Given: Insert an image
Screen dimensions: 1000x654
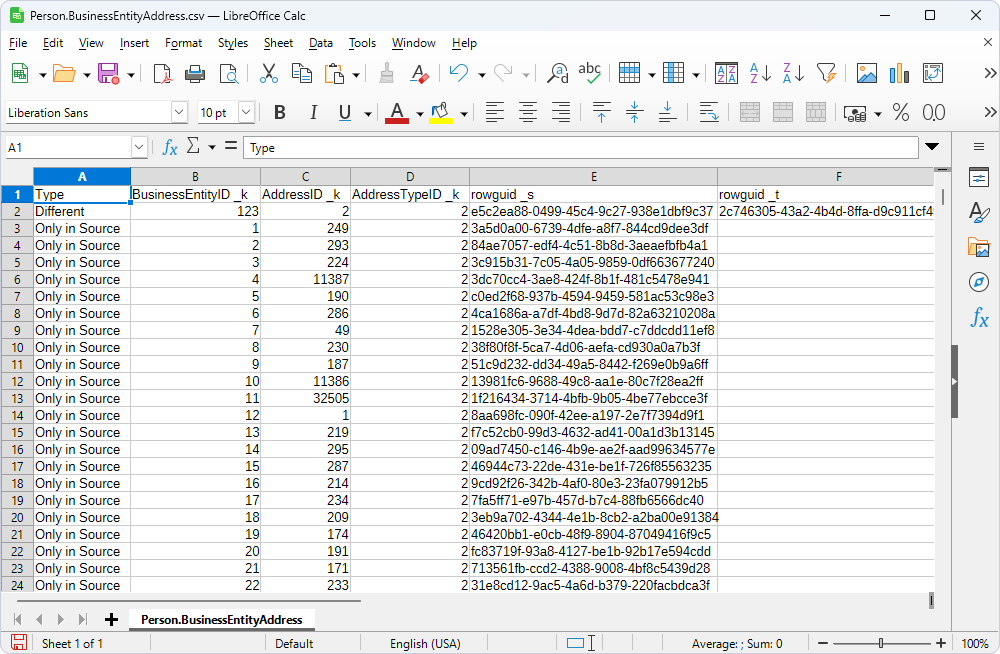Looking at the screenshot, I should pyautogui.click(x=867, y=74).
